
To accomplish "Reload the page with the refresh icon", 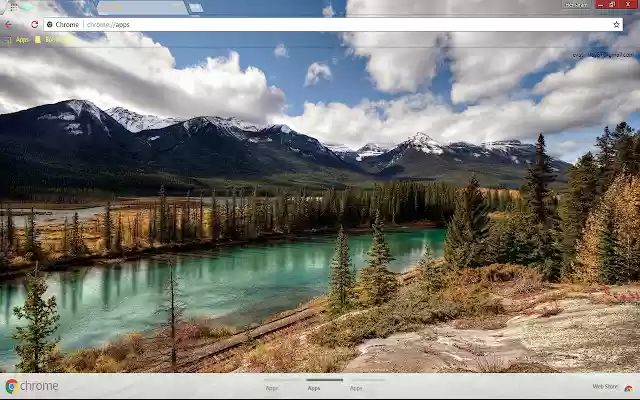I will [x=34, y=24].
